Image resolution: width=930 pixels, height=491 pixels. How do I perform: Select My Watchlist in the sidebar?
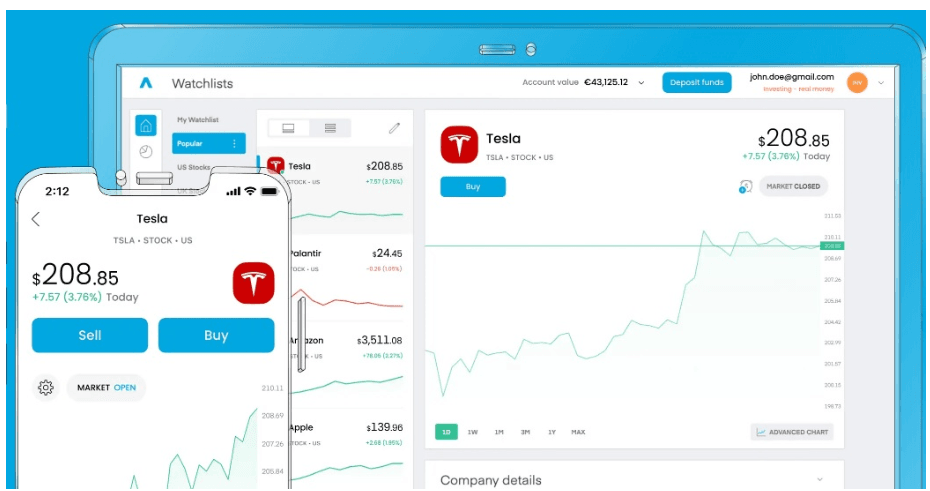coord(198,120)
